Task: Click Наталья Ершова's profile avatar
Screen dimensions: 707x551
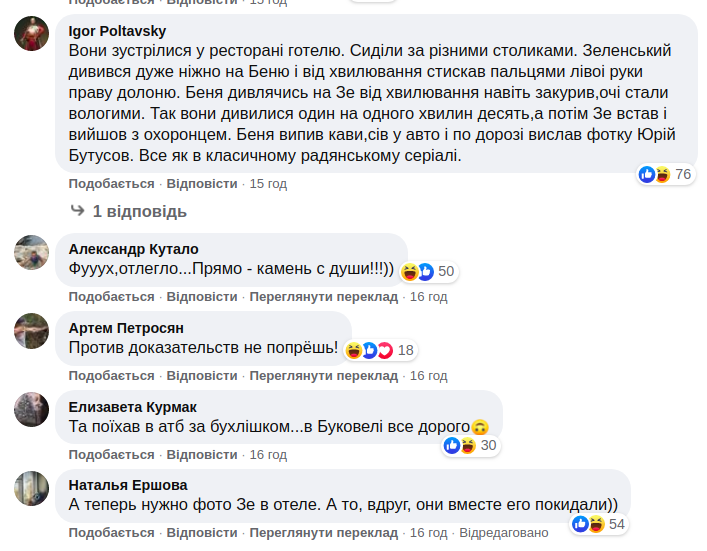Action: (x=32, y=489)
